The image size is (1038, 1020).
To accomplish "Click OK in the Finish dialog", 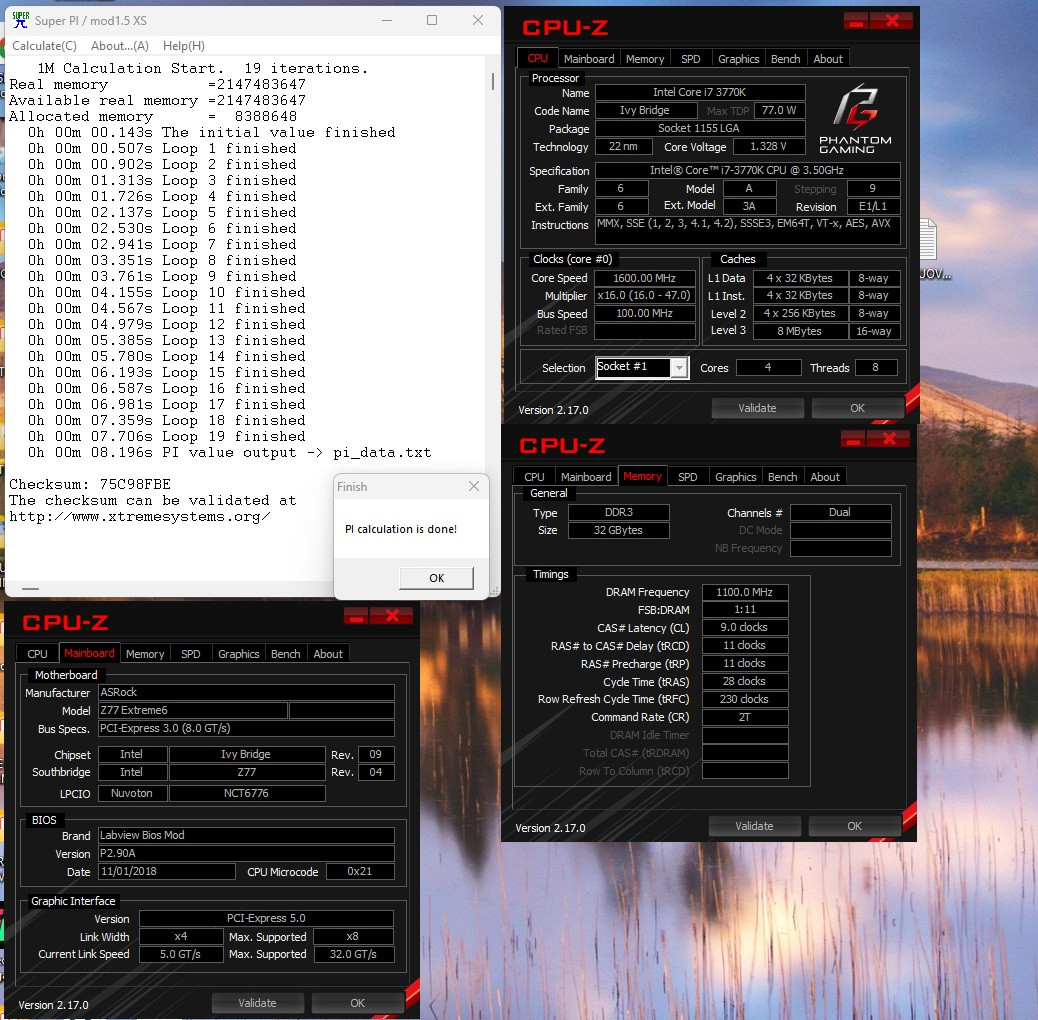I will [436, 578].
